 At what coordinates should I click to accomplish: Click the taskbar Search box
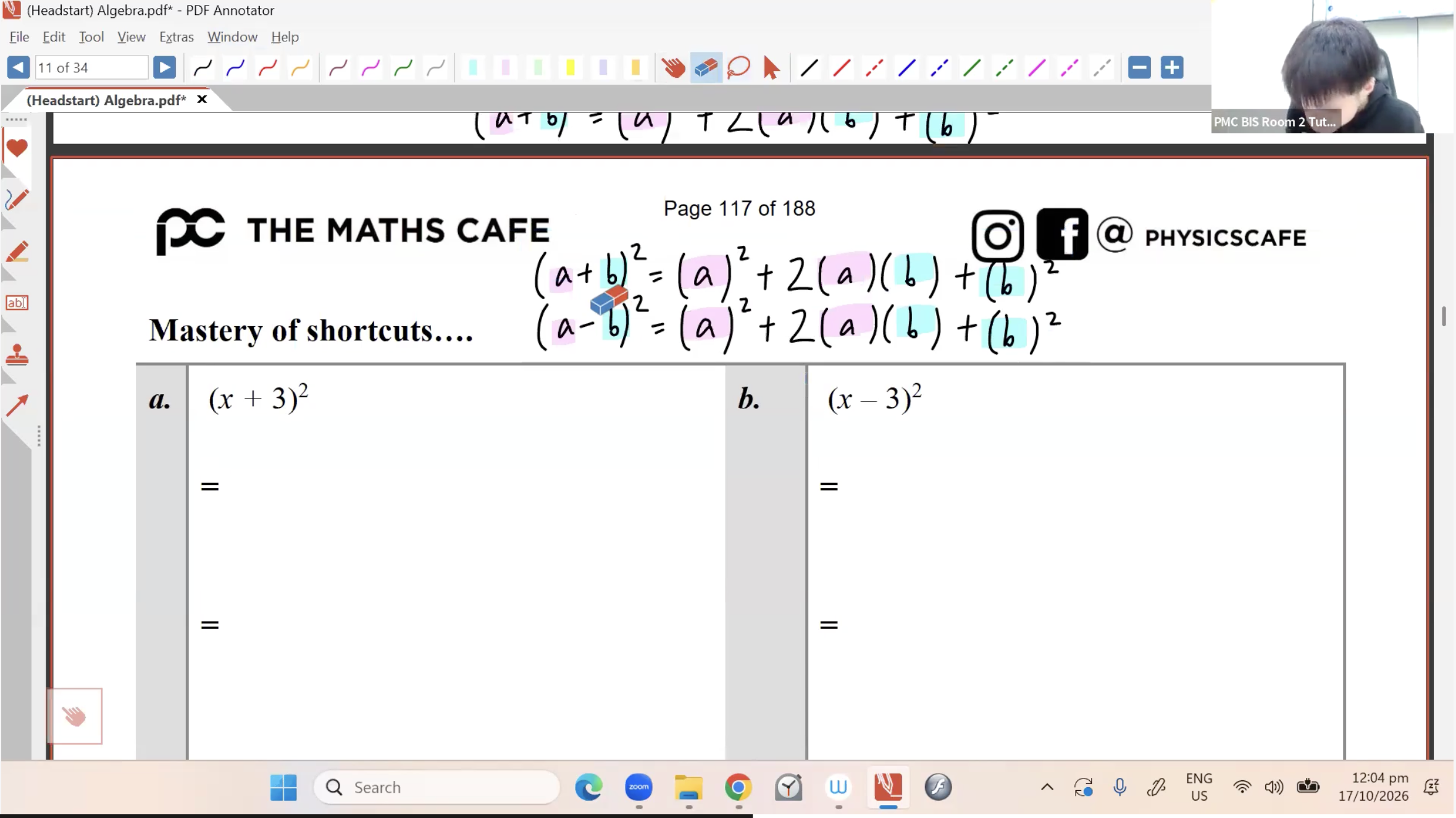(x=437, y=787)
